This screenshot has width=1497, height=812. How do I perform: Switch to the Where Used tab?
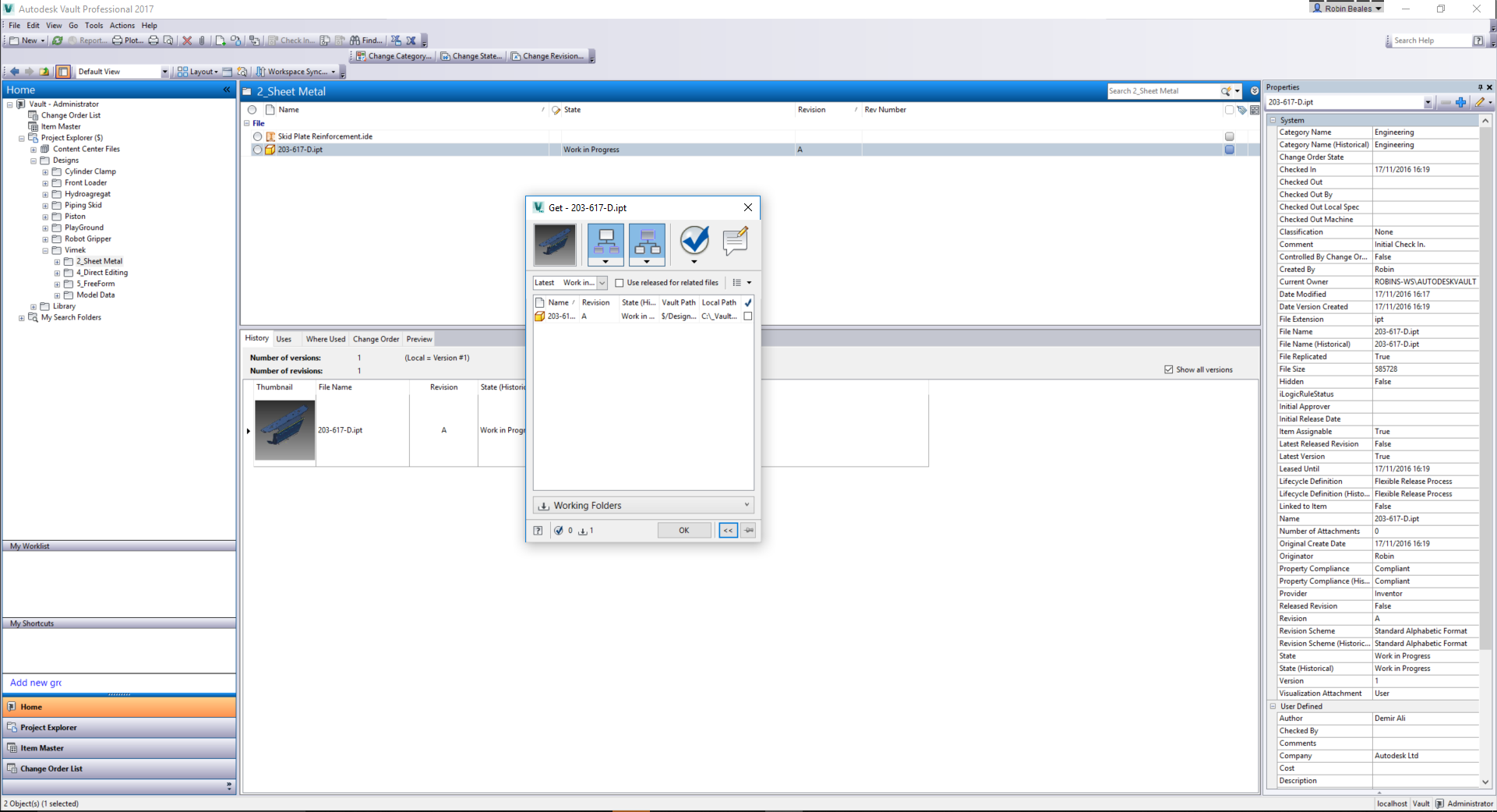pyautogui.click(x=325, y=339)
